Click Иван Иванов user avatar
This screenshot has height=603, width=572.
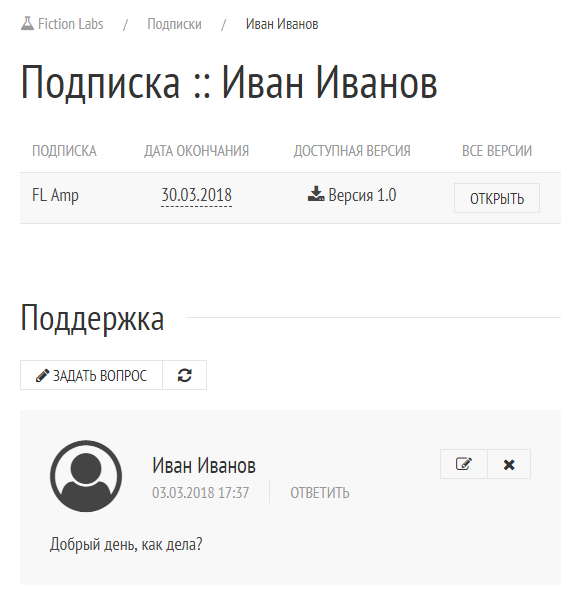86,476
